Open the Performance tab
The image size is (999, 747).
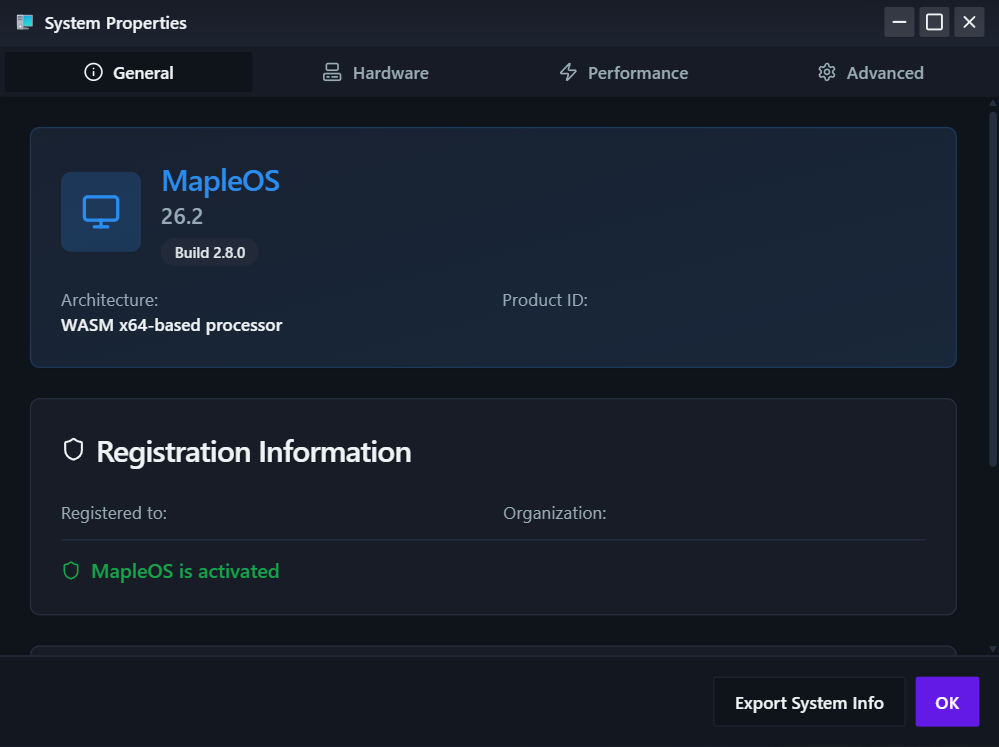pos(623,73)
